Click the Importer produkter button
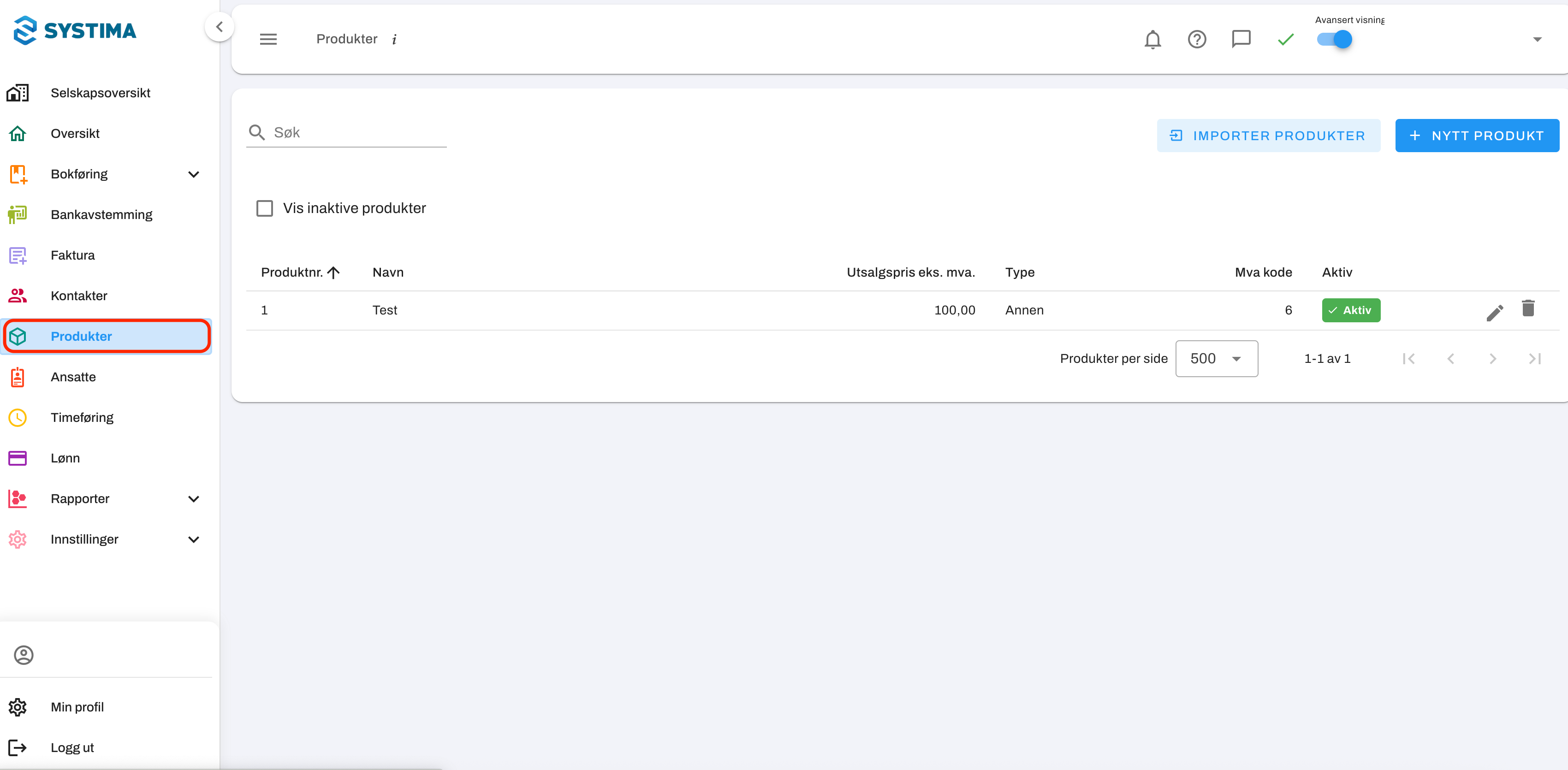1568x770 pixels. coord(1268,136)
